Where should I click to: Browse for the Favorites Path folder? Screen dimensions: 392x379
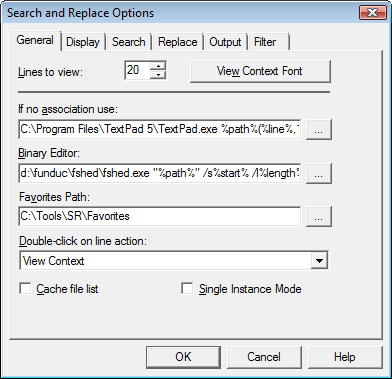pos(318,216)
